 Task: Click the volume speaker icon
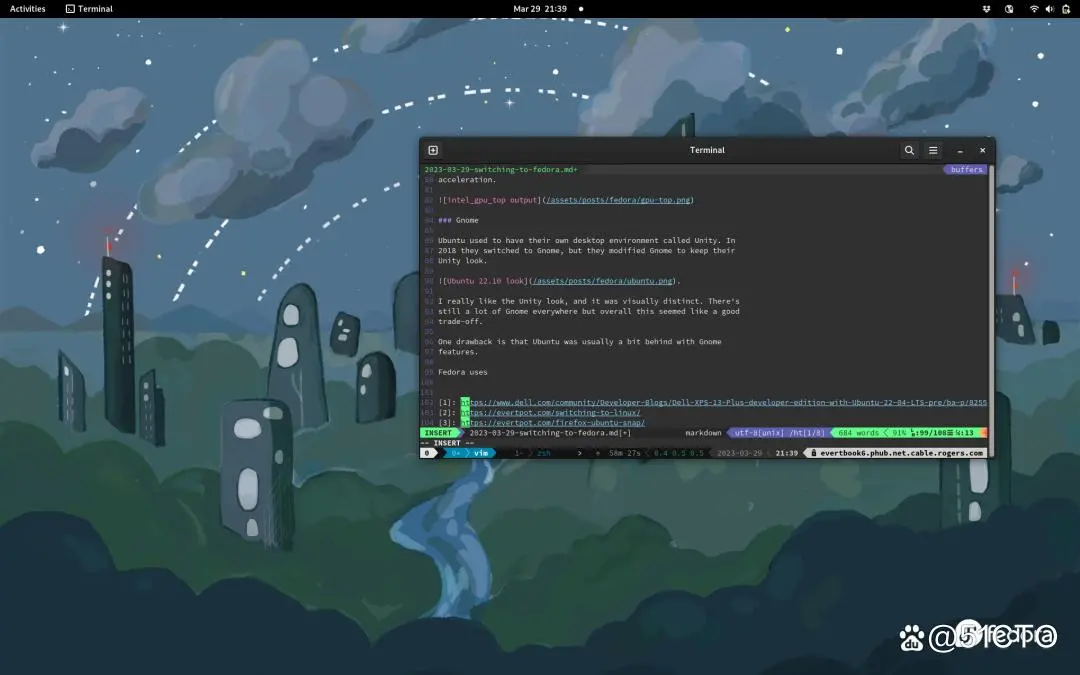click(x=1050, y=9)
